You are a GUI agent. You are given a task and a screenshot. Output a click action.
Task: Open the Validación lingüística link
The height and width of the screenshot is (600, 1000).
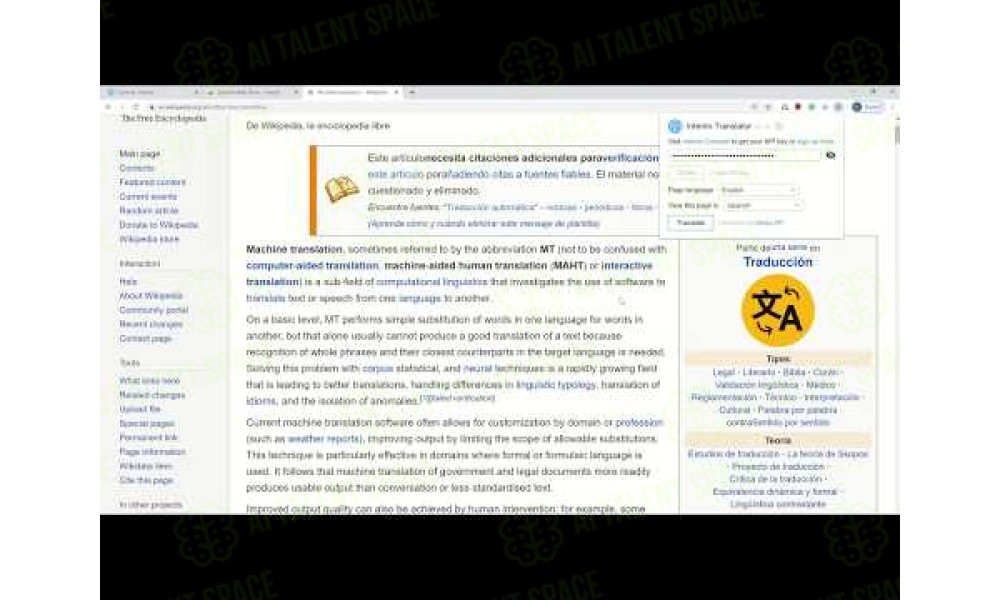pyautogui.click(x=756, y=385)
